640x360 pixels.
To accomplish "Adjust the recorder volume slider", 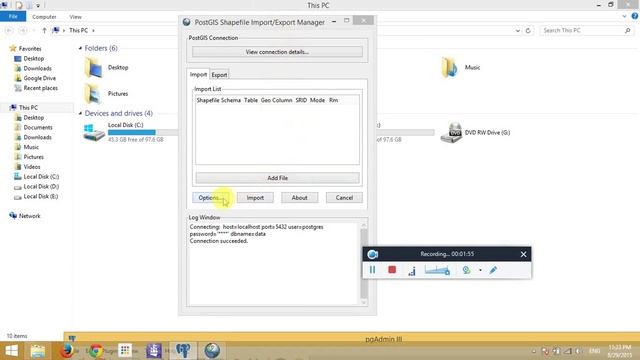I will [437, 270].
